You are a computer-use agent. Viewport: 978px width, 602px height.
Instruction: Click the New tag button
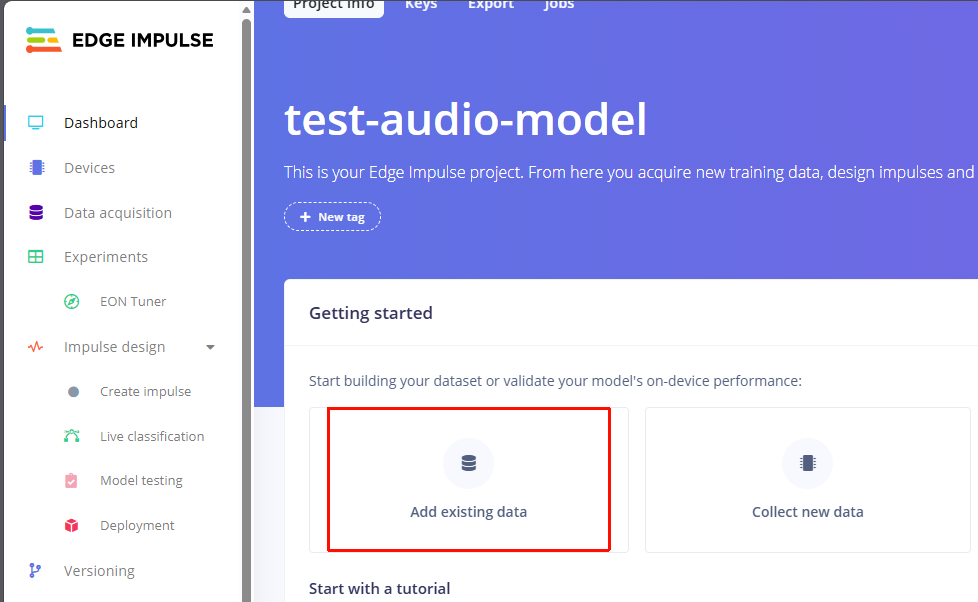332,217
